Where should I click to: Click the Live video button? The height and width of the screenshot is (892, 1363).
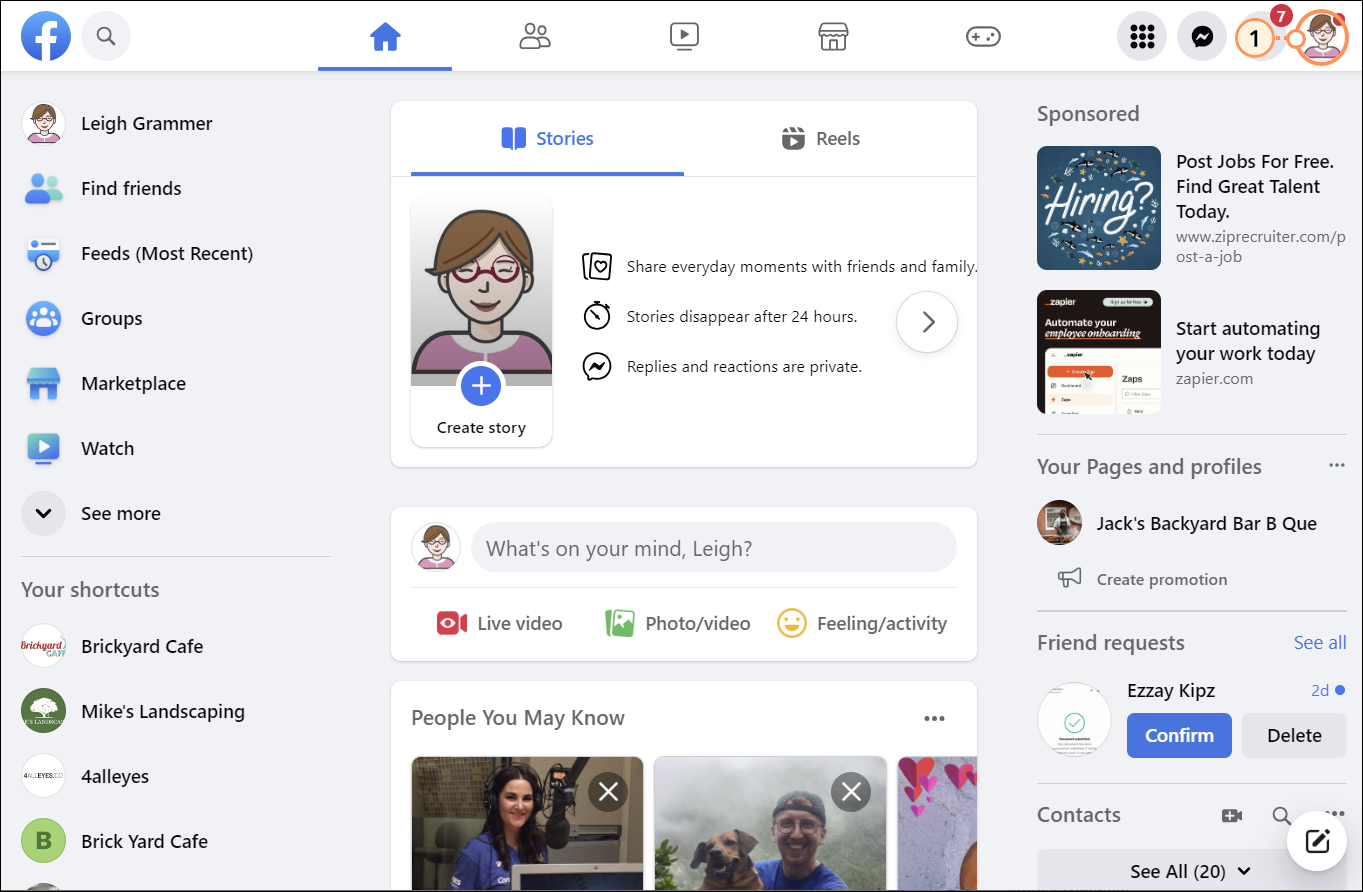point(500,624)
